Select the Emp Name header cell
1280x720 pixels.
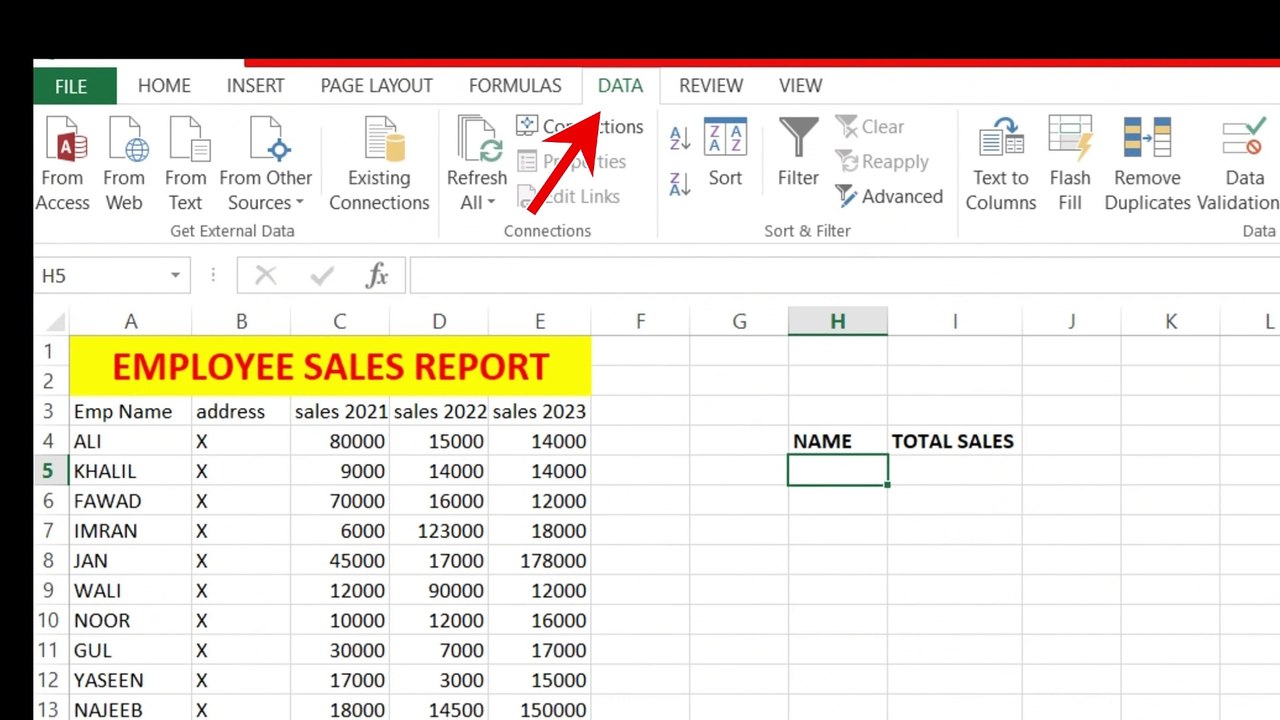130,412
